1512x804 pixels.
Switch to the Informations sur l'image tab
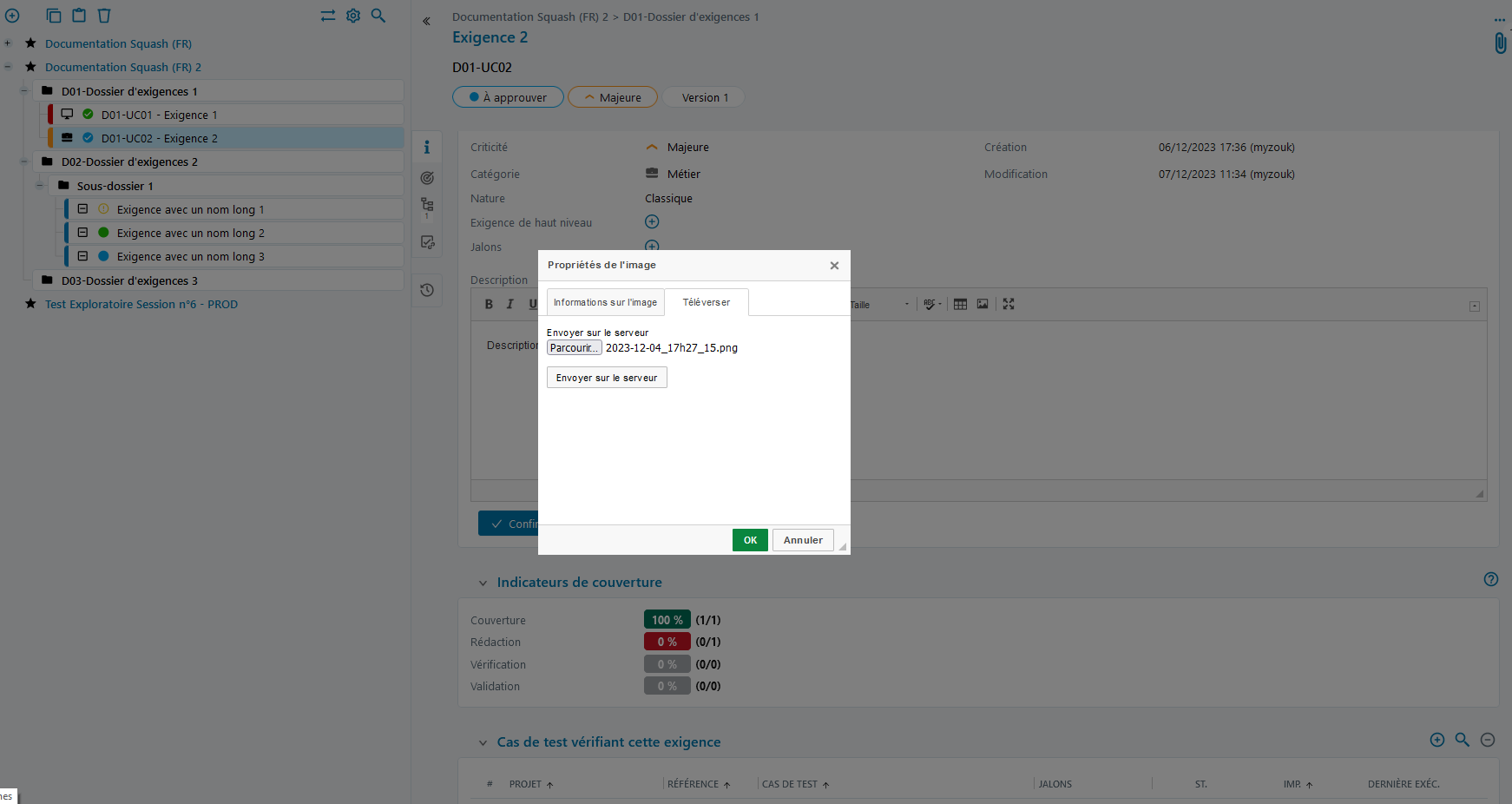pos(605,302)
